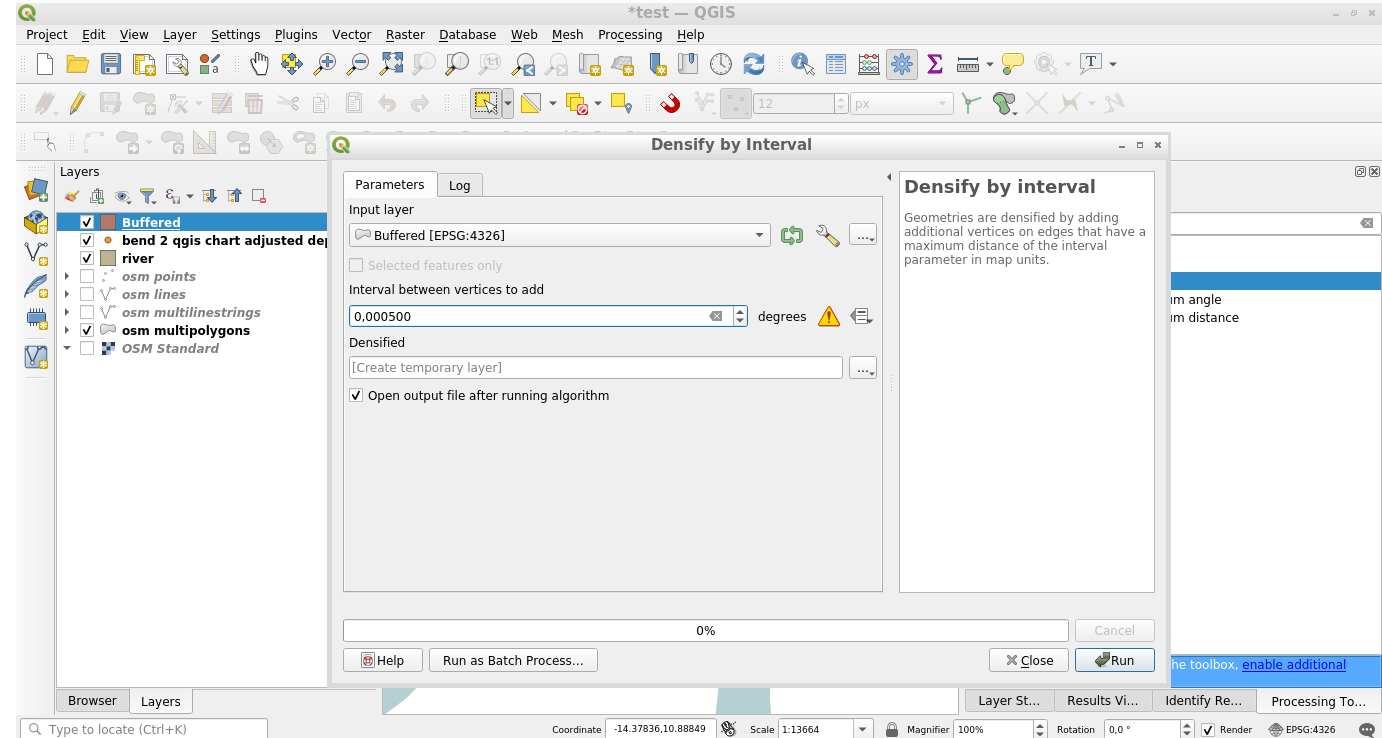This screenshot has width=1382, height=738.
Task: Expand the osm points layer tree
Action: pos(67,276)
